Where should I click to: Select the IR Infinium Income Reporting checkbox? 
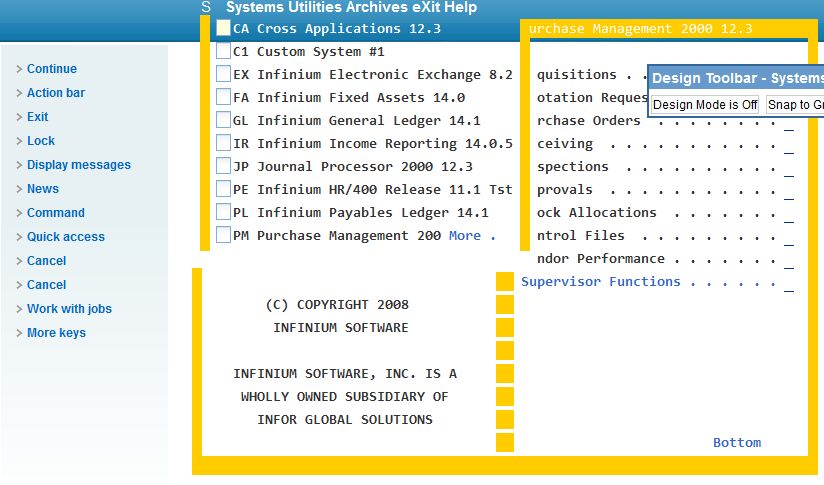[223, 143]
